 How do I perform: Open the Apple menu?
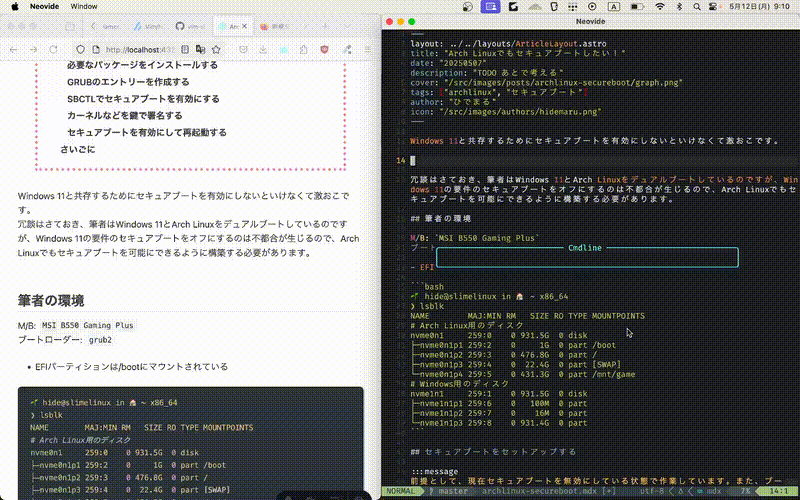14,7
